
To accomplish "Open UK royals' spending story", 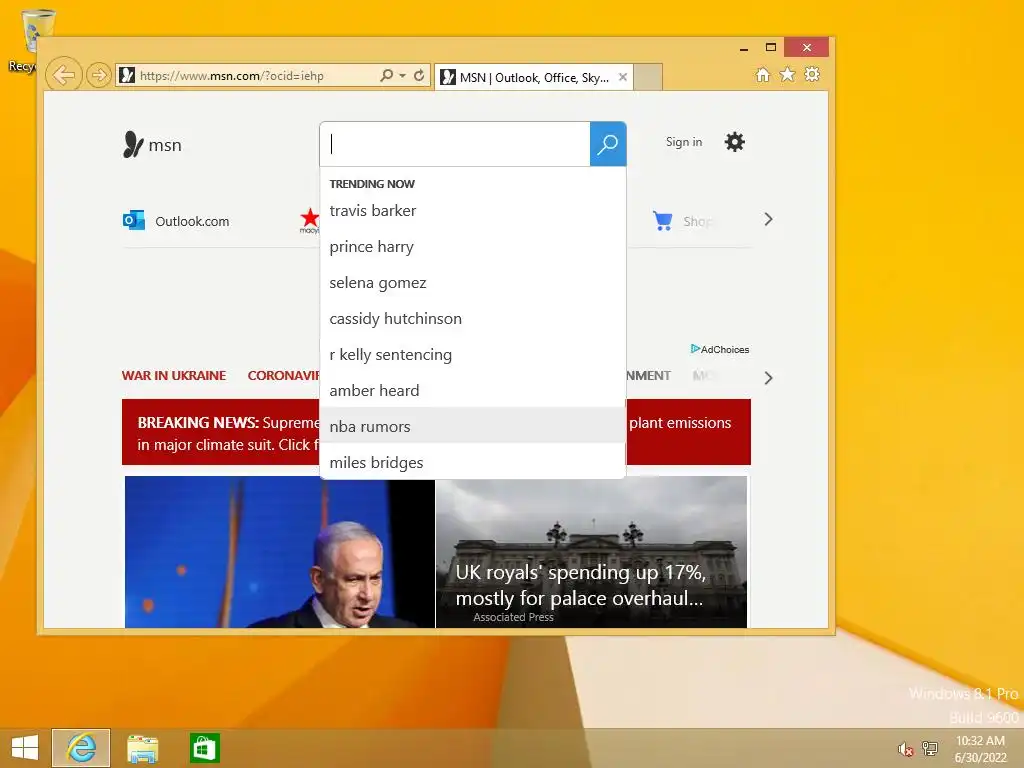I will (591, 552).
